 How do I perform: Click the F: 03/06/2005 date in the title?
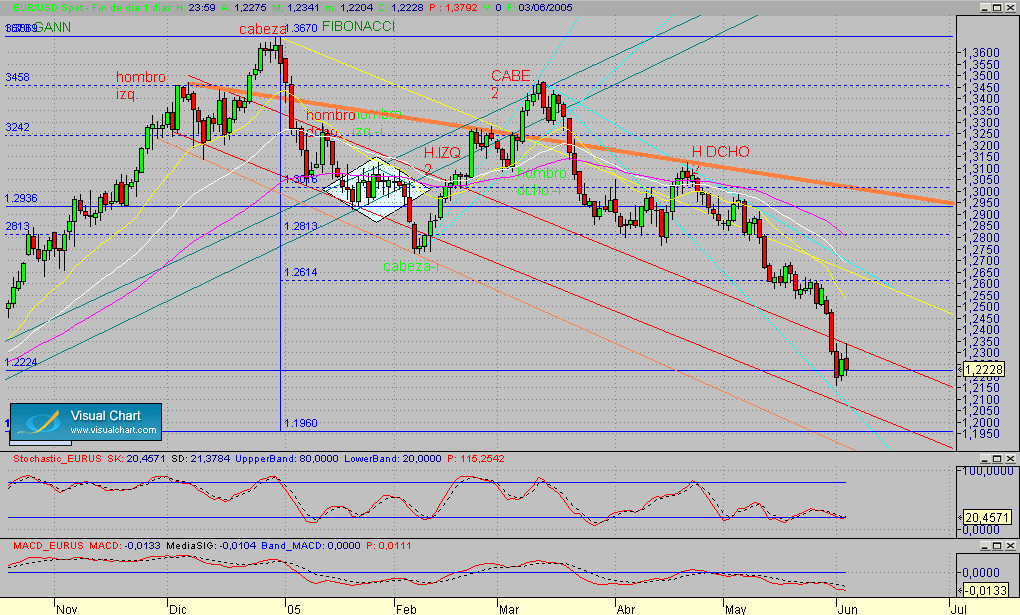(540, 8)
